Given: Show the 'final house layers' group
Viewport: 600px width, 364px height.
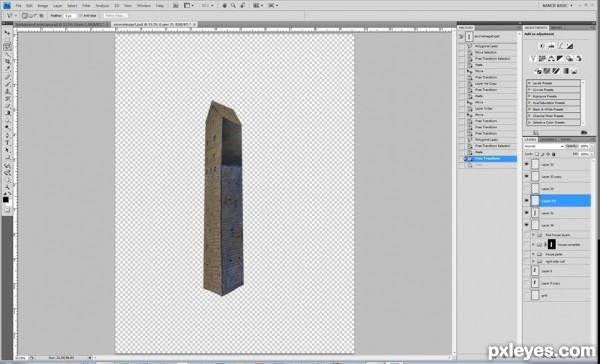Looking at the screenshot, I should (x=527, y=235).
